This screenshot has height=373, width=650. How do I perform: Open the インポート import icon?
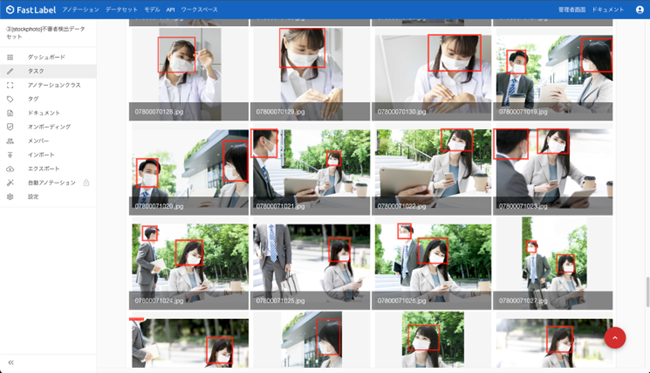click(10, 155)
